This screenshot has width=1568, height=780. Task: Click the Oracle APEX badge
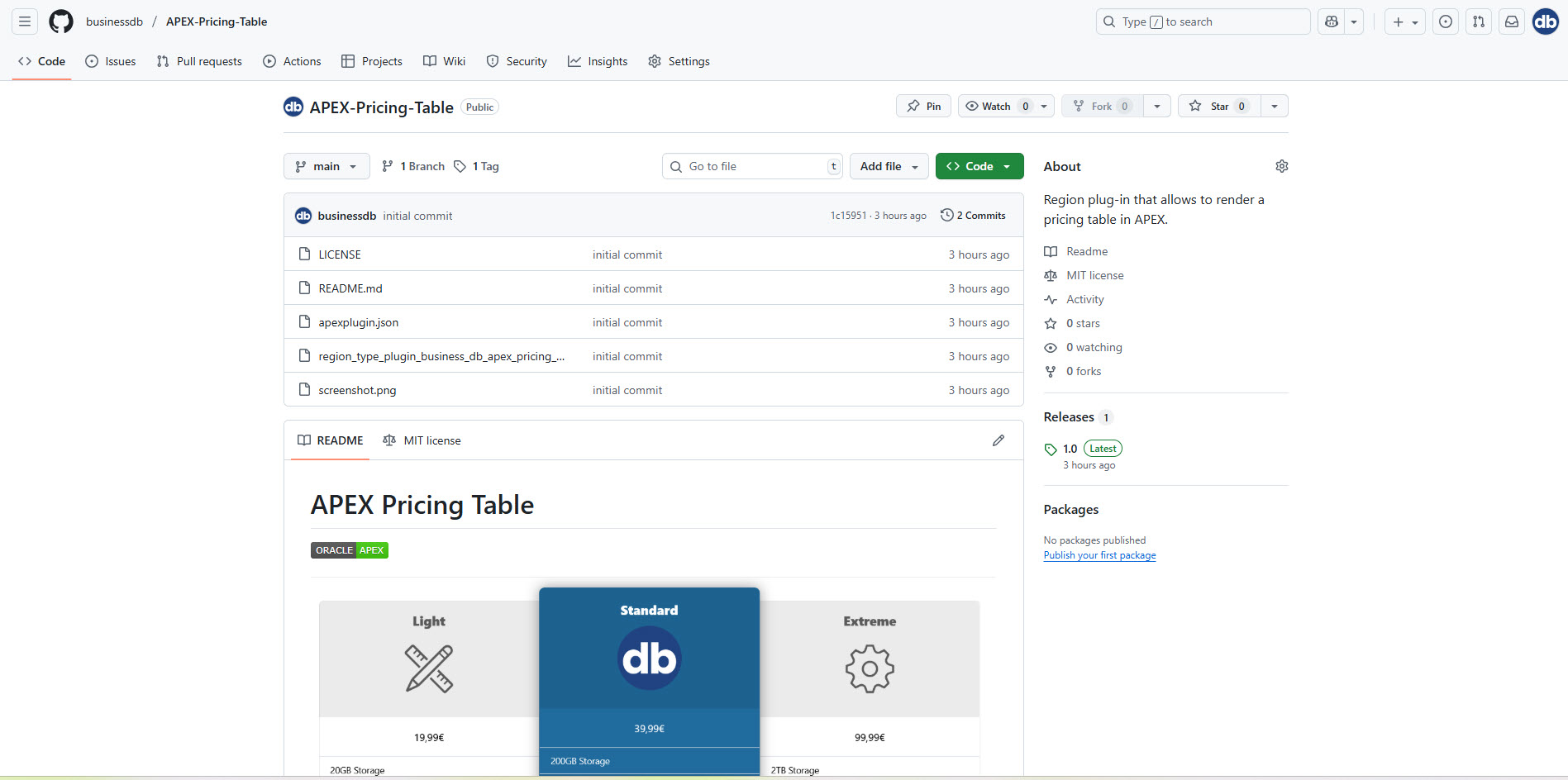click(x=349, y=550)
